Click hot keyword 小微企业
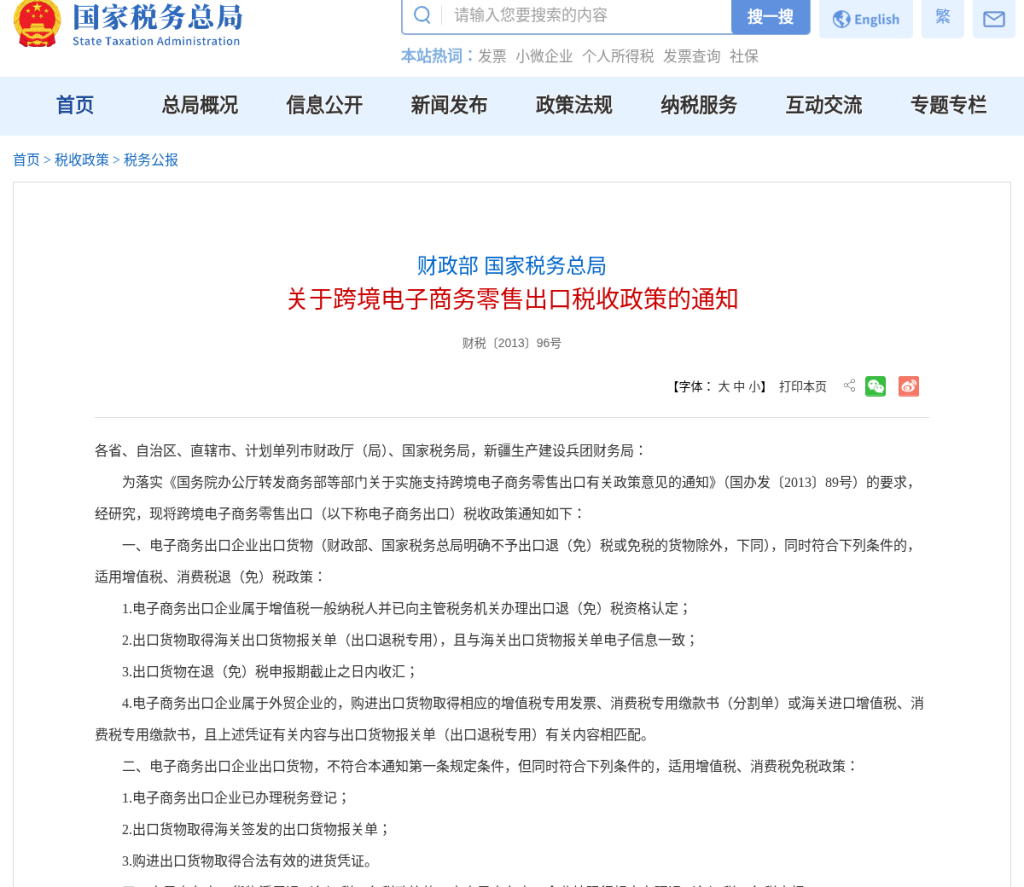Viewport: 1024px width, 887px height. (x=544, y=57)
